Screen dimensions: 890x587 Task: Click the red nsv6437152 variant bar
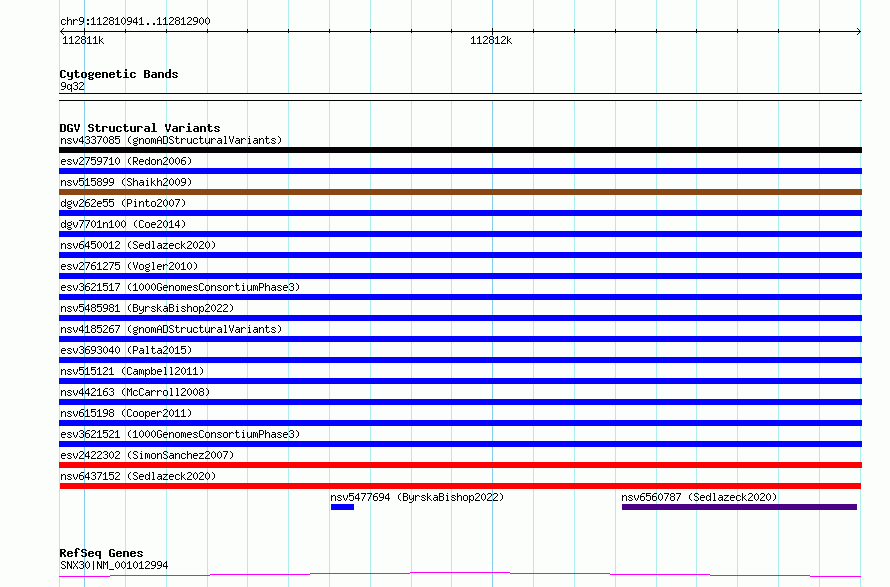pyautogui.click(x=460, y=486)
